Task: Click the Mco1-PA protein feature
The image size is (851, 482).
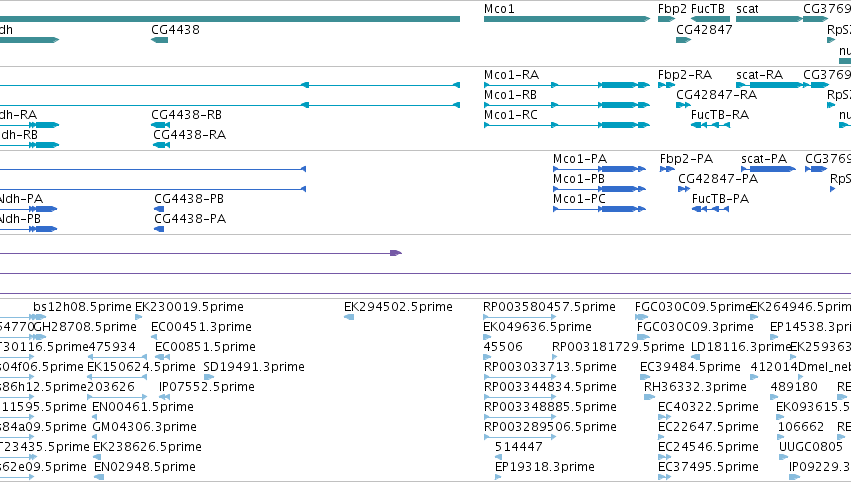Action: coord(599,169)
